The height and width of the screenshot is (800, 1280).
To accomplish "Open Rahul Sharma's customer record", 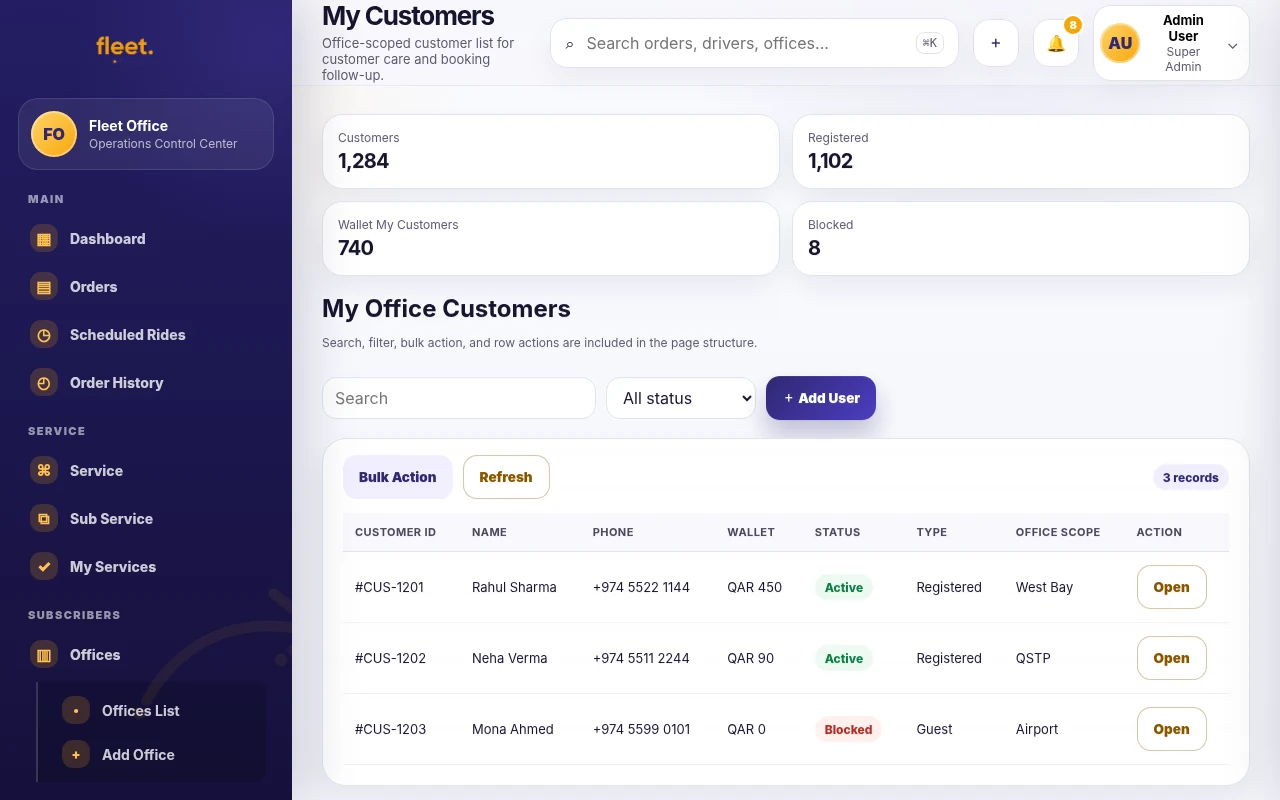I will click(1171, 587).
